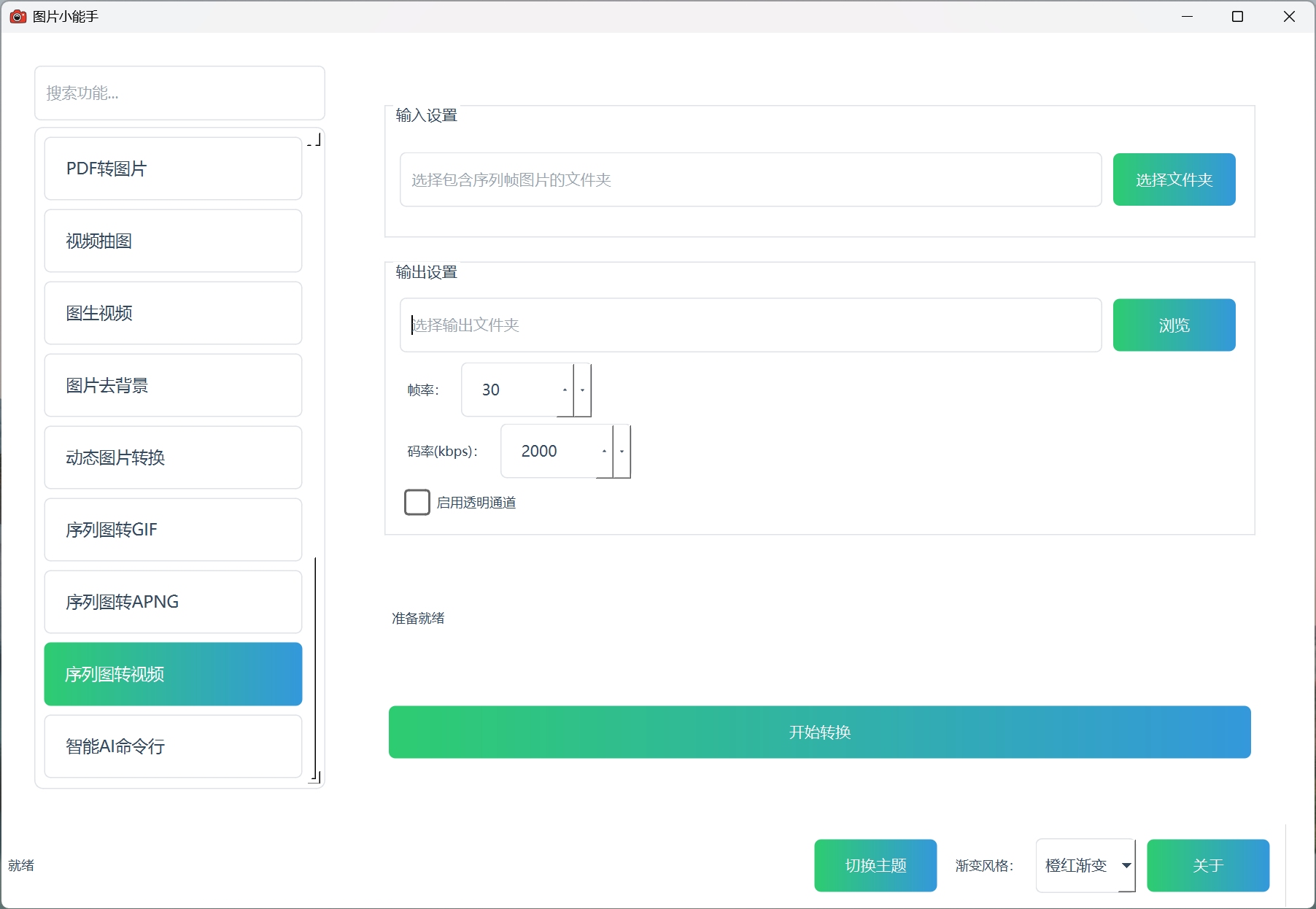Close the 图片小能手 window
This screenshot has height=909, width=1316.
click(x=1289, y=16)
